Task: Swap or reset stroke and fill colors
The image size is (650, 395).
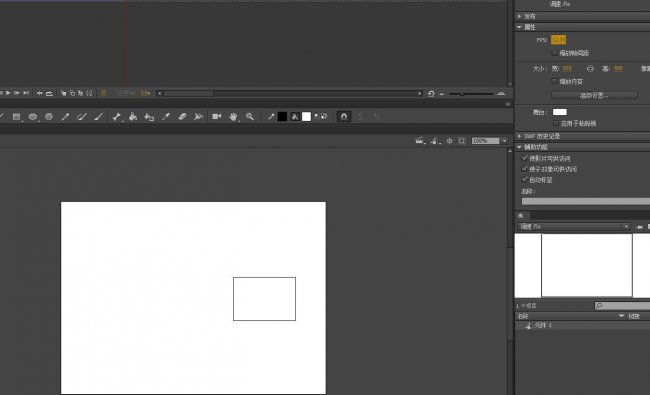Action: point(320,116)
